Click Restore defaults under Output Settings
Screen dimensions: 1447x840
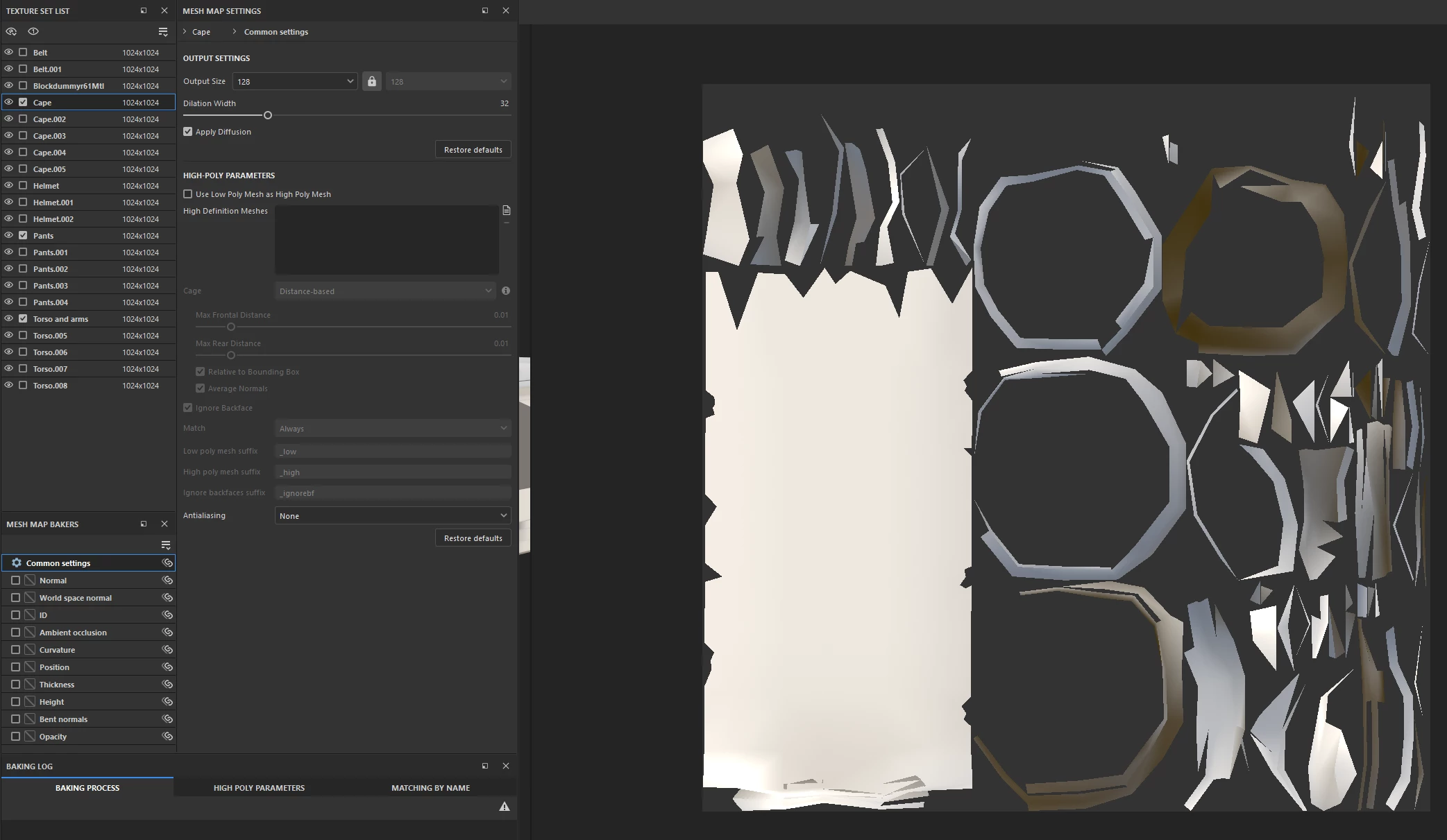click(x=473, y=150)
